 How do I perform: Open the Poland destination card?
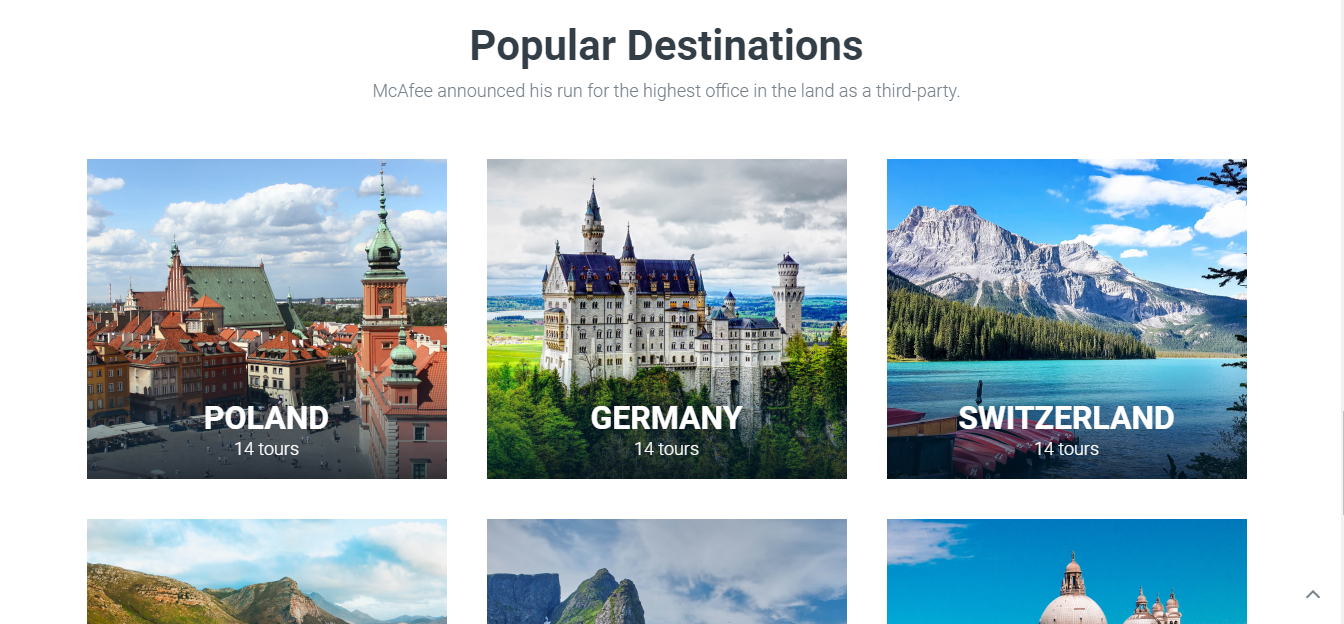pyautogui.click(x=267, y=319)
